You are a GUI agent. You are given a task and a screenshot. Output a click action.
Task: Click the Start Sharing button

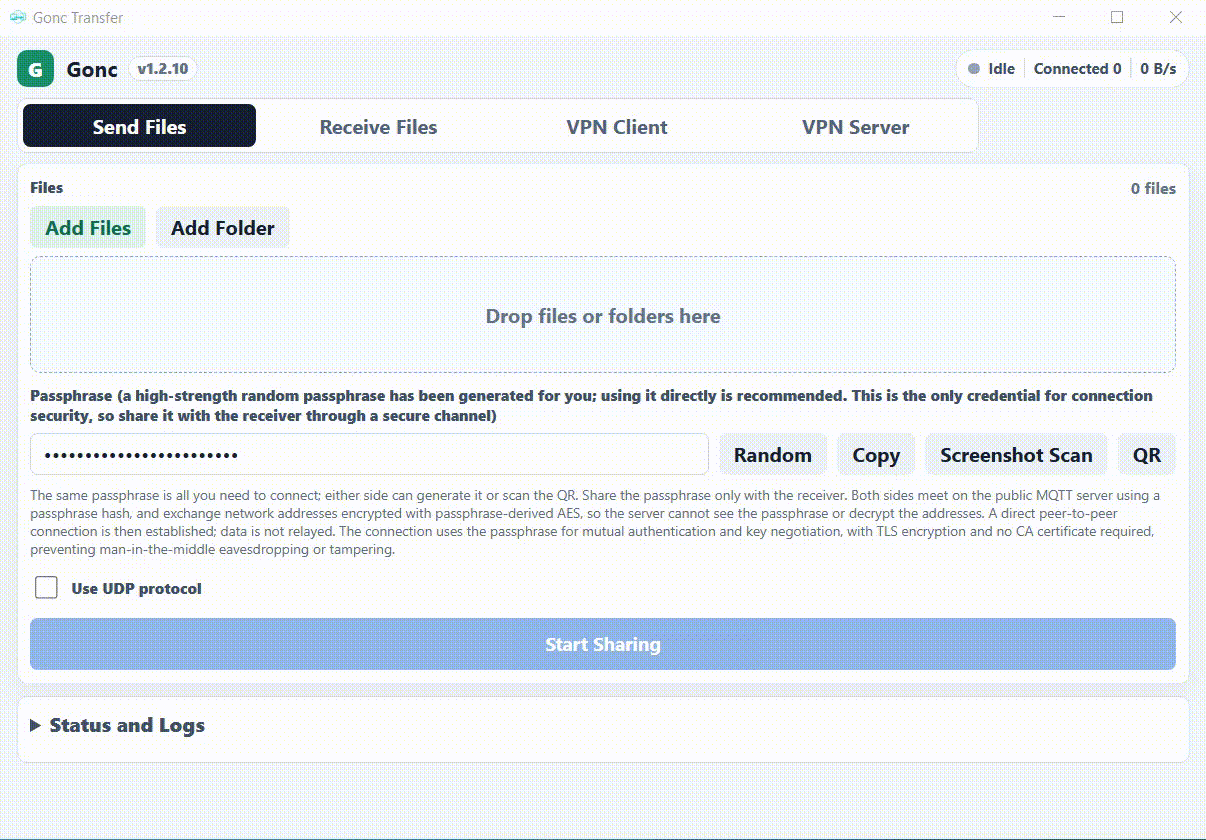click(x=603, y=644)
